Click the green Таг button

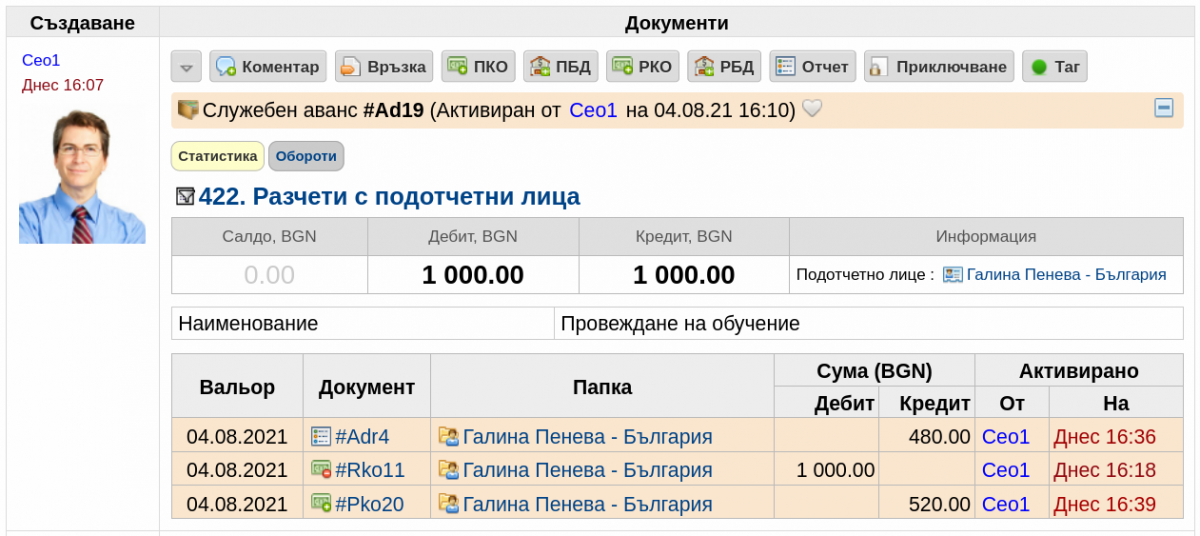1055,67
